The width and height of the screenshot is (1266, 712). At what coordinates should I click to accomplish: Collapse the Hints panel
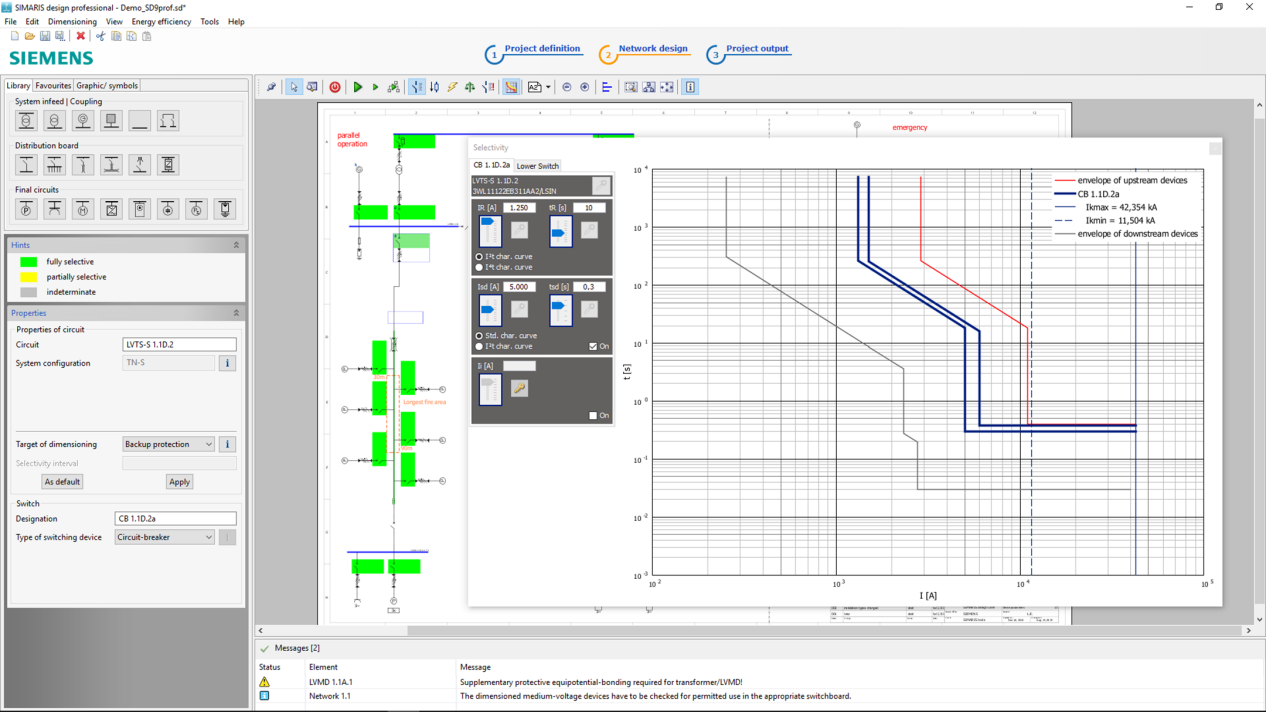[236, 245]
